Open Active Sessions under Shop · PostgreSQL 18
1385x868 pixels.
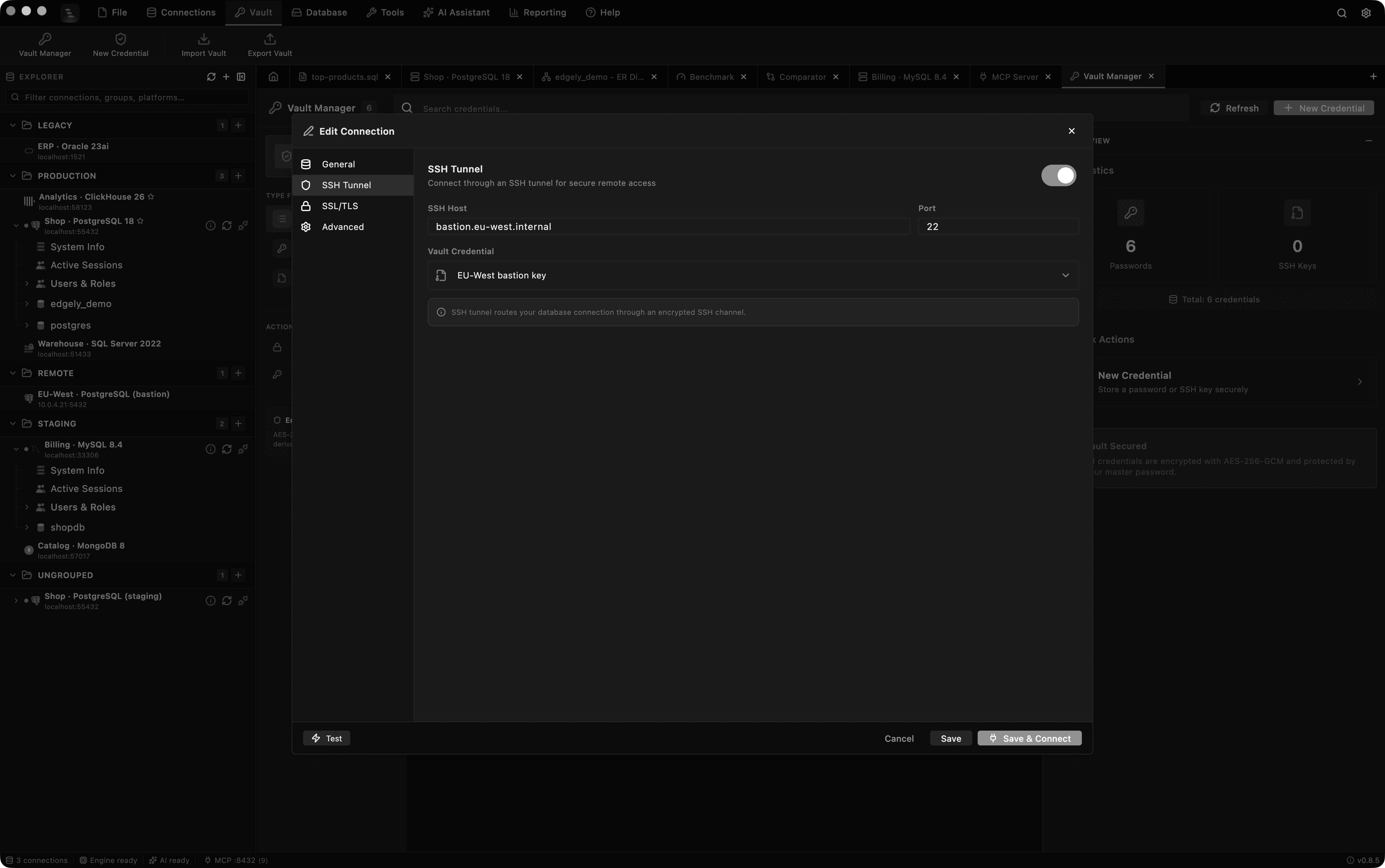(x=86, y=265)
